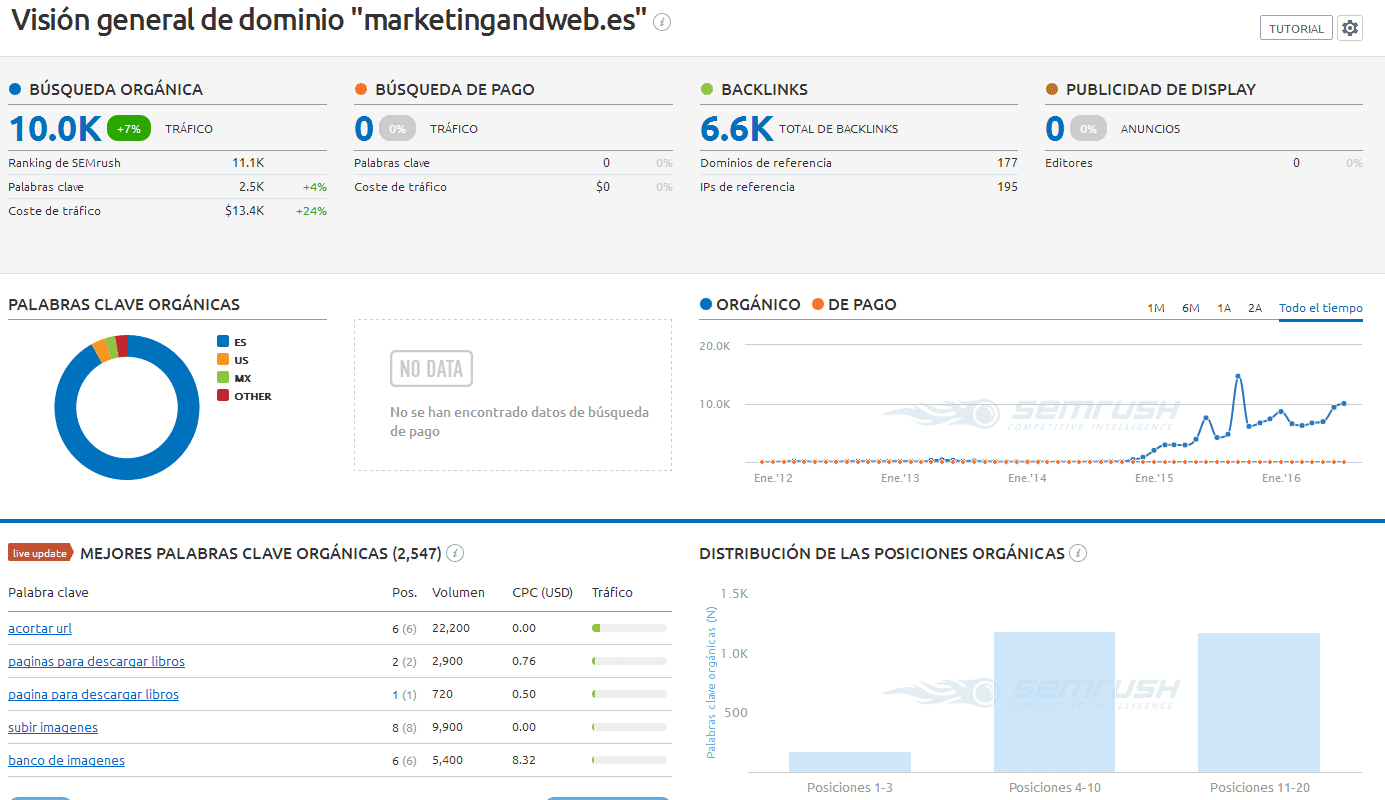Select the 1A time range
1385x800 pixels.
click(x=1224, y=308)
